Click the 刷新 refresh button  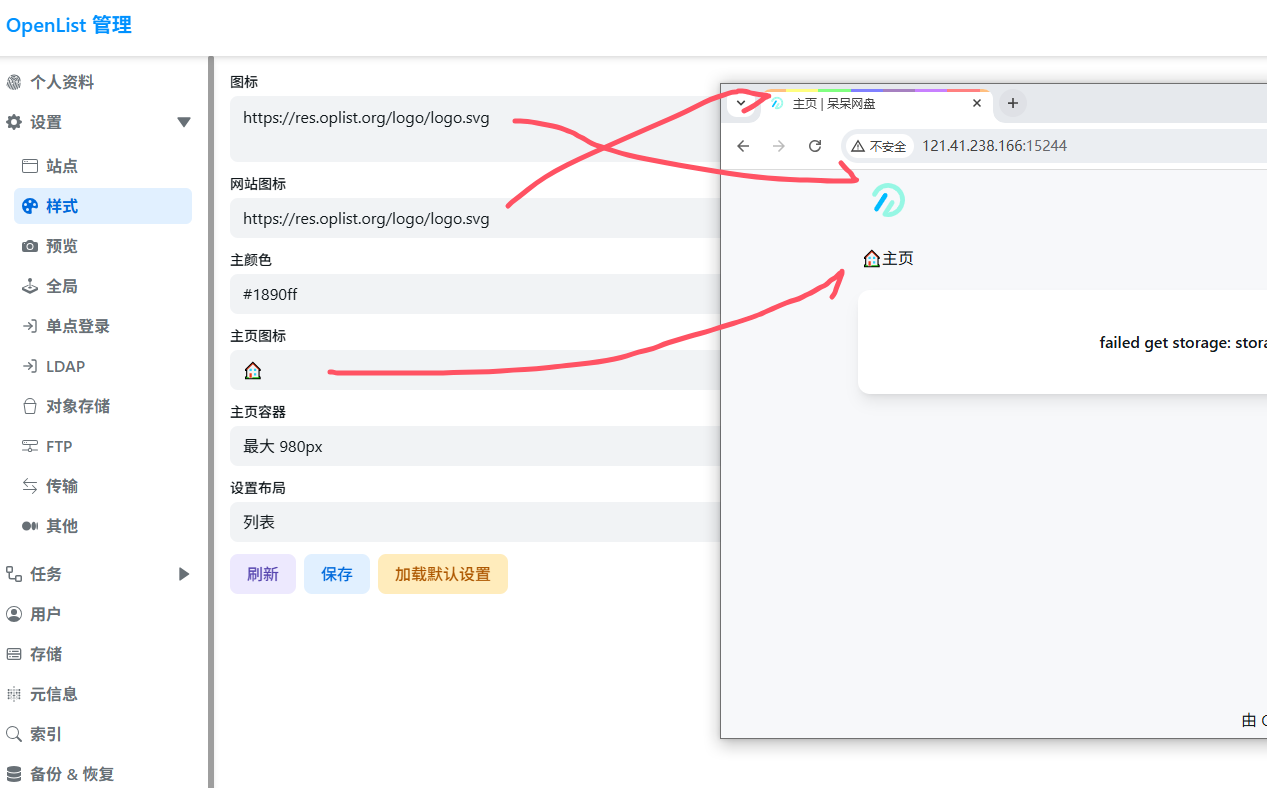pos(263,574)
